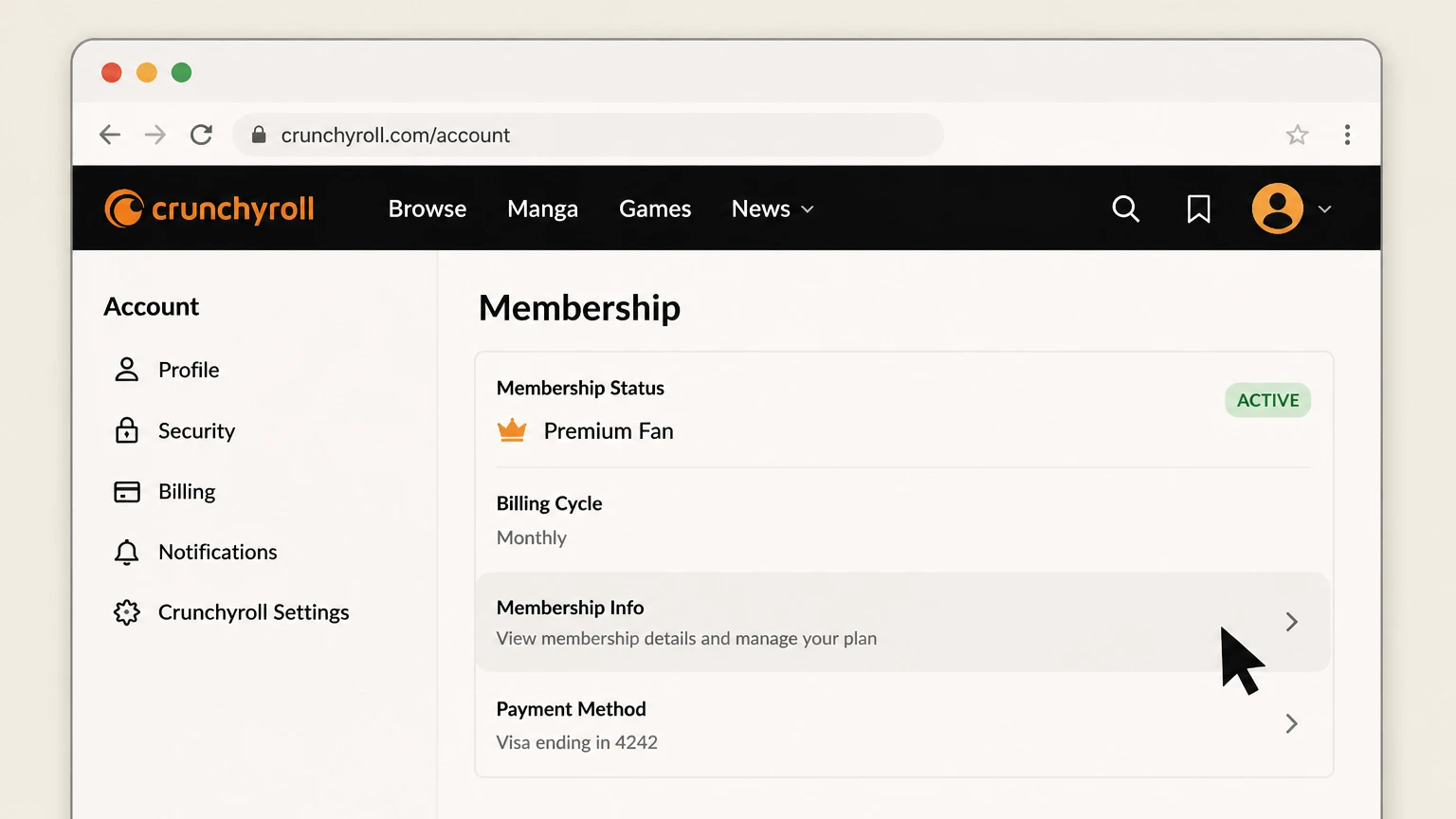Open the browser three-dot menu
This screenshot has width=1456, height=819.
click(1347, 135)
